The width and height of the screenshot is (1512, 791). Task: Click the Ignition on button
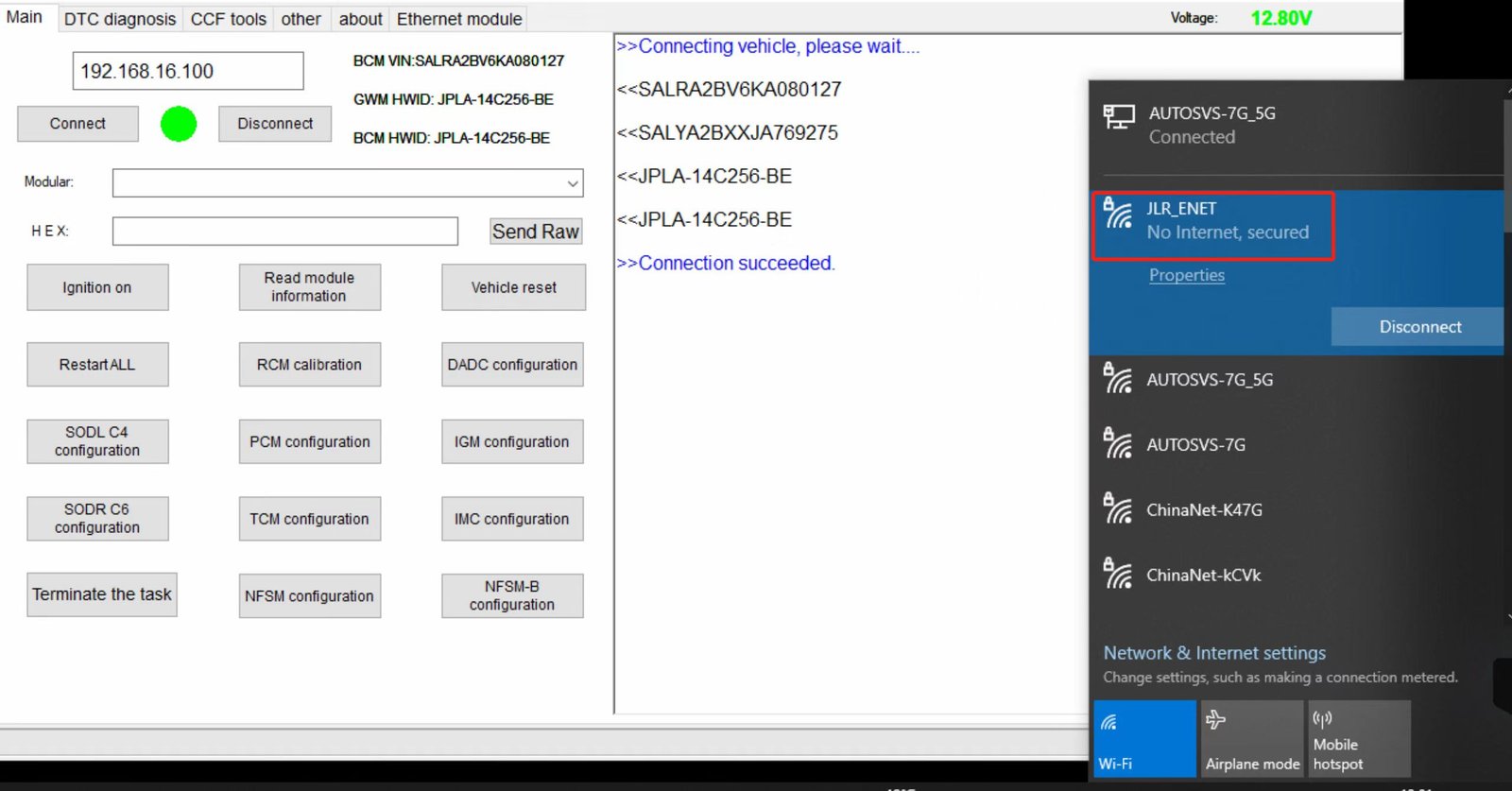pos(97,287)
